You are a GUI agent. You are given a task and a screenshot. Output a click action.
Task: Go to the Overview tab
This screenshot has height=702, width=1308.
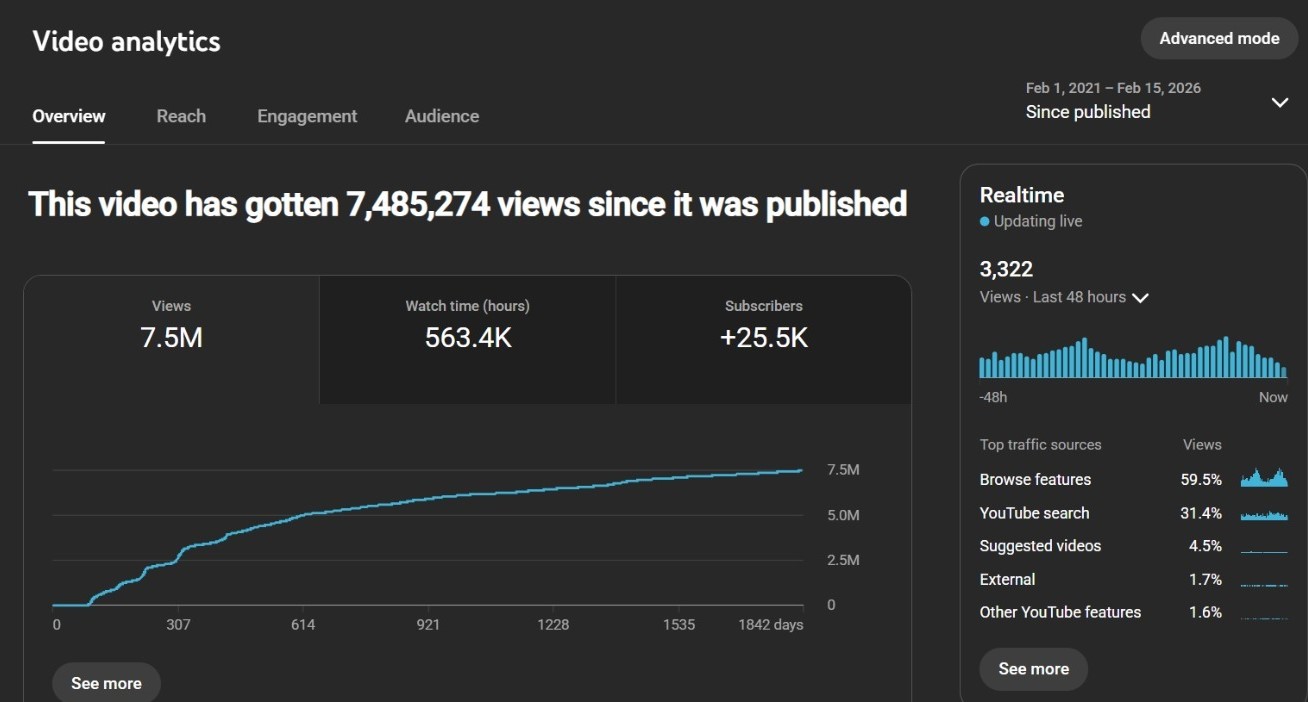click(x=69, y=116)
